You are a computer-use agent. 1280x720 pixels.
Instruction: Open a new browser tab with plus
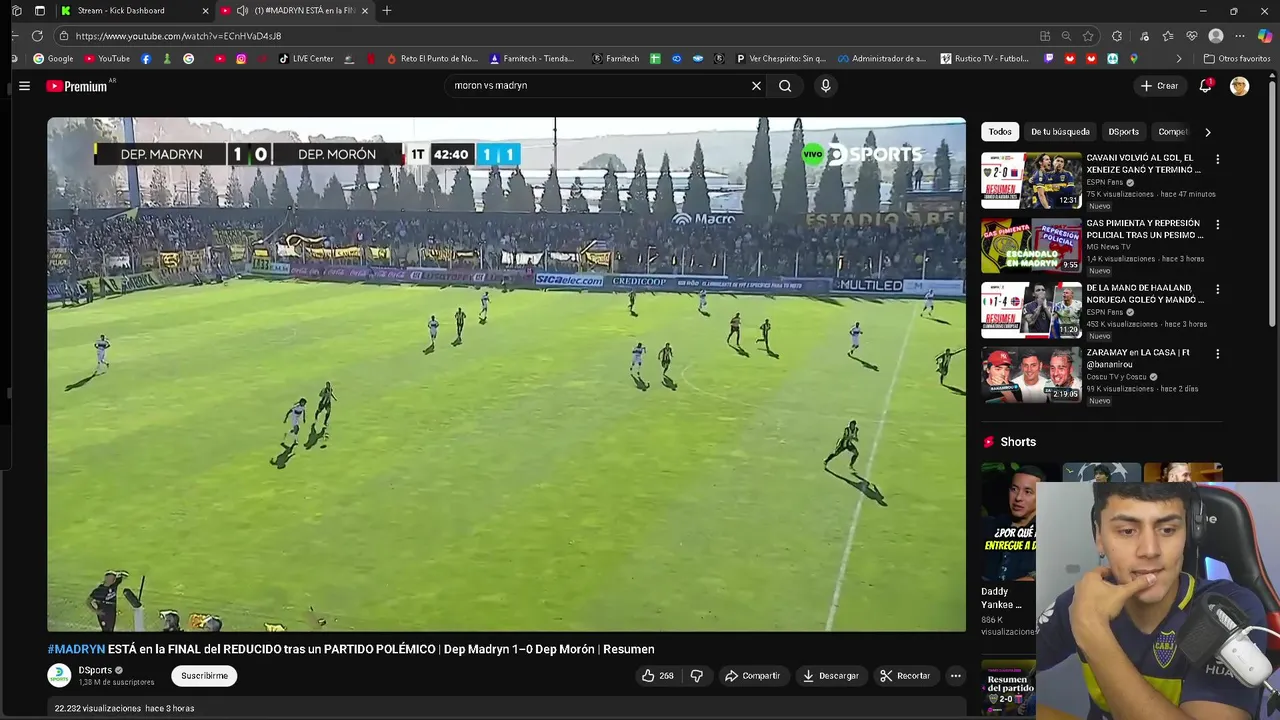[x=387, y=11]
